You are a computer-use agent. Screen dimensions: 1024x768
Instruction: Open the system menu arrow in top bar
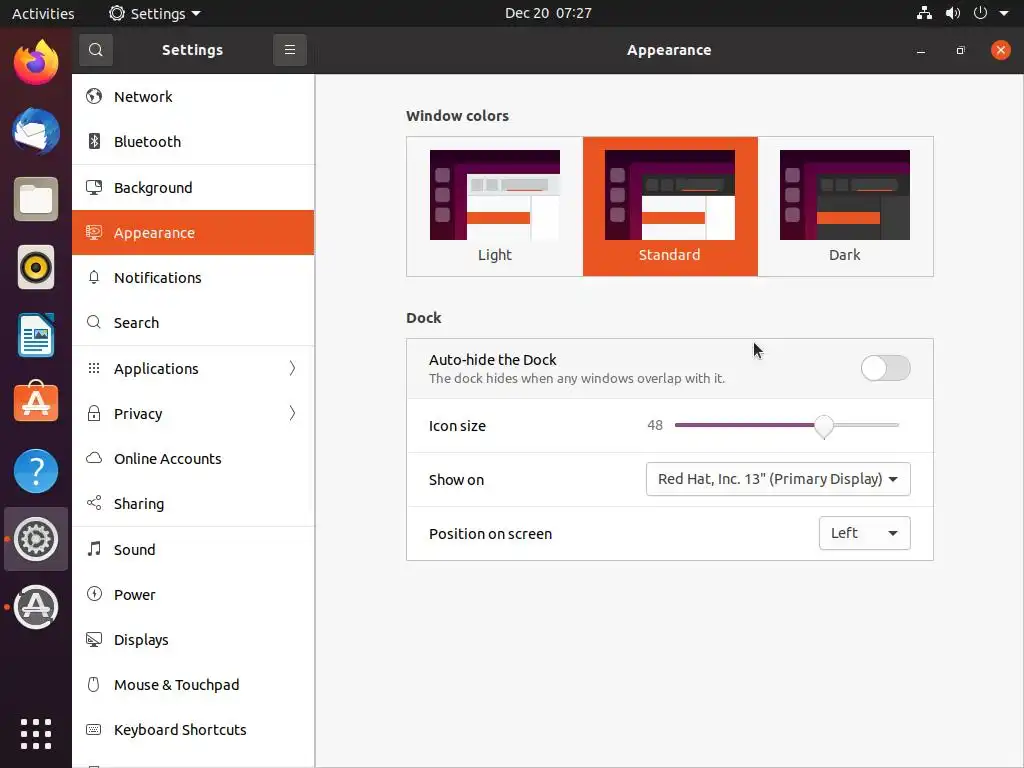(x=1004, y=13)
